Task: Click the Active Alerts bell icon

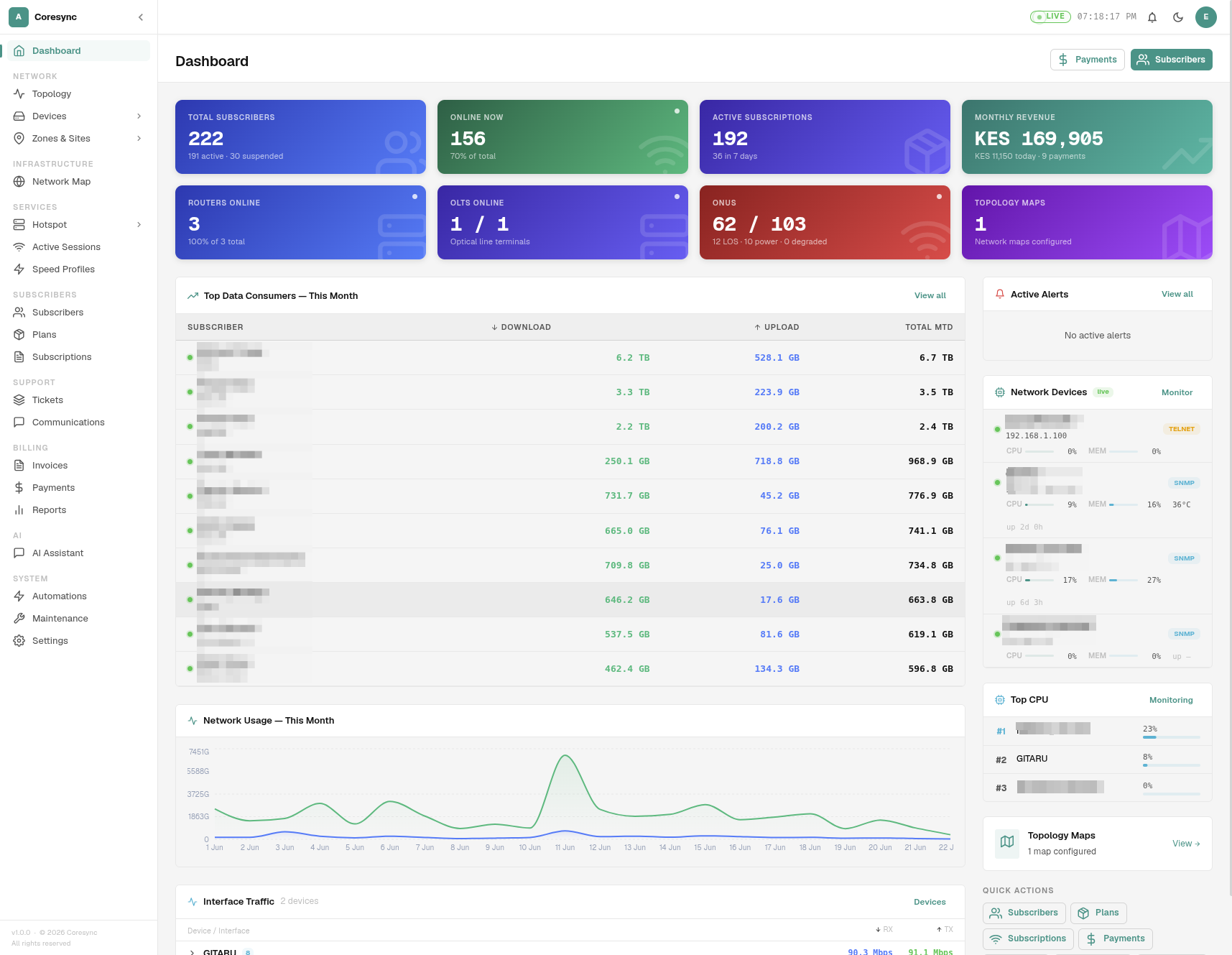Action: coord(1000,295)
